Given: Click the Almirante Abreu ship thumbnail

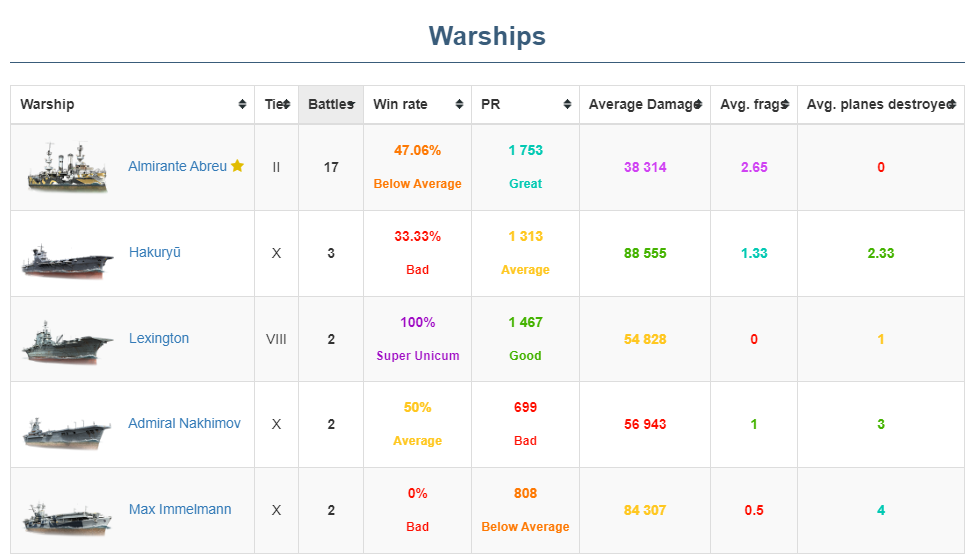Looking at the screenshot, I should click(x=68, y=168).
